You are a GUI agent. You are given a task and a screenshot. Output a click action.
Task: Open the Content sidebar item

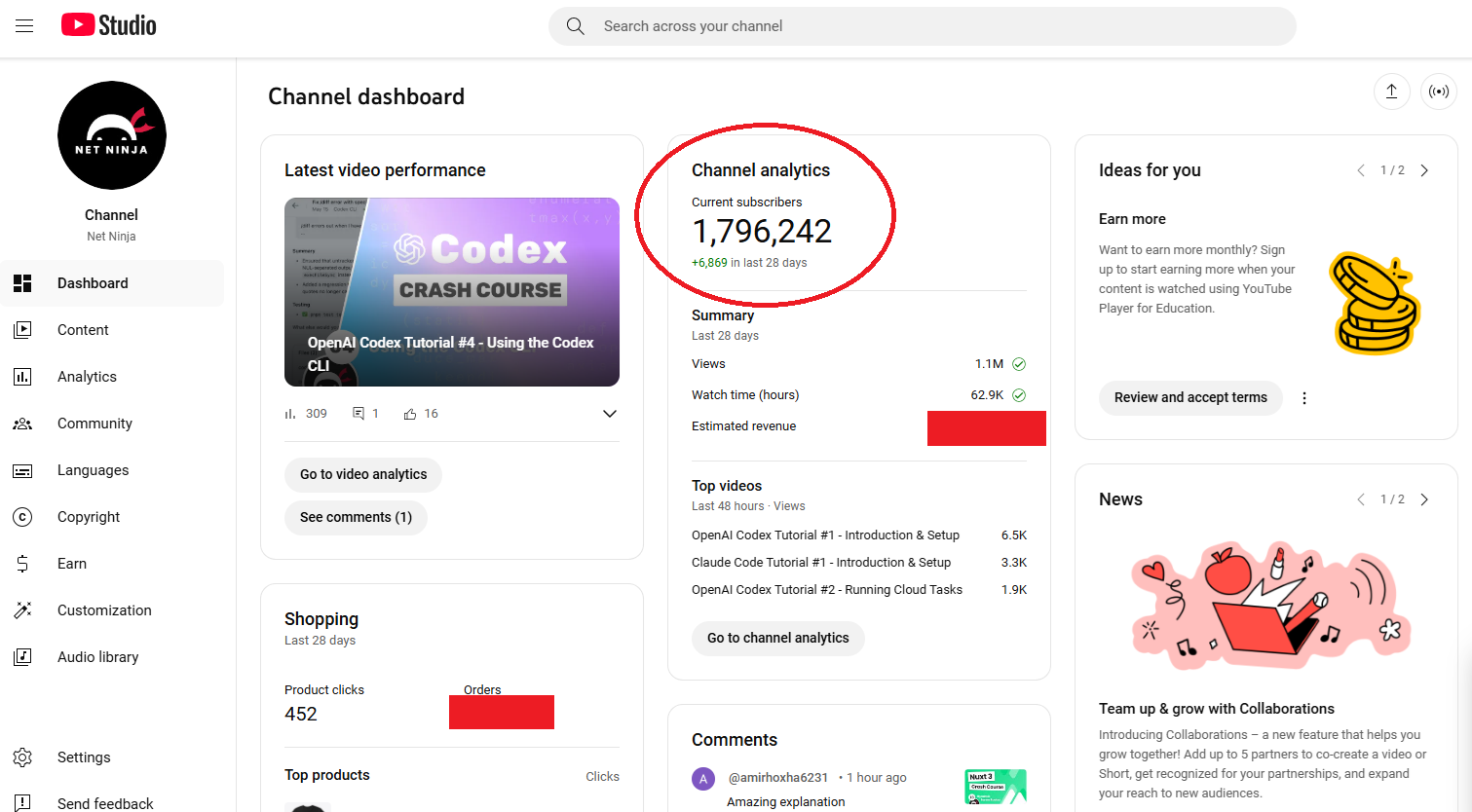pos(83,330)
